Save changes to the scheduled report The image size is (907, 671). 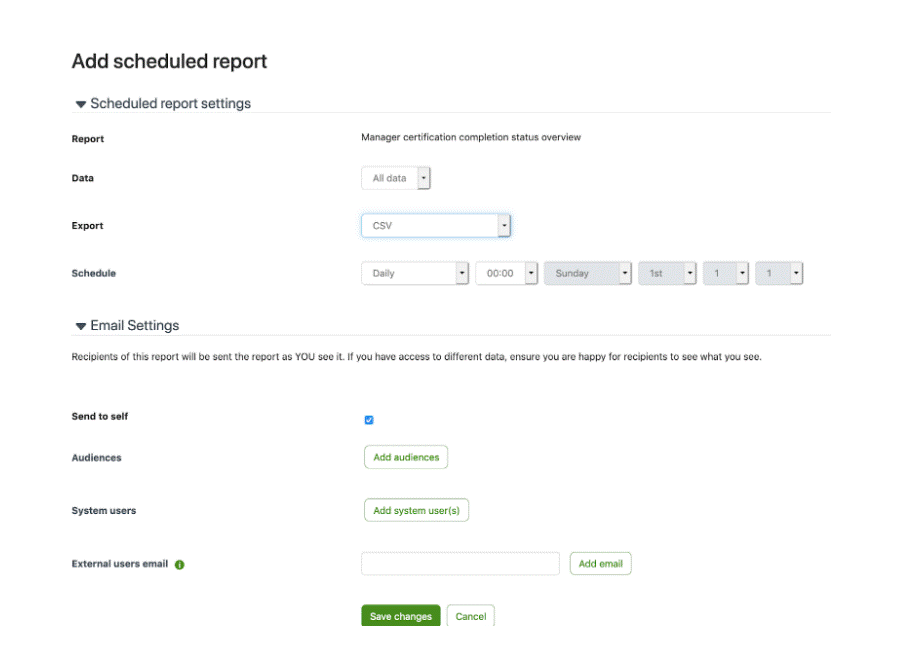[x=401, y=616]
